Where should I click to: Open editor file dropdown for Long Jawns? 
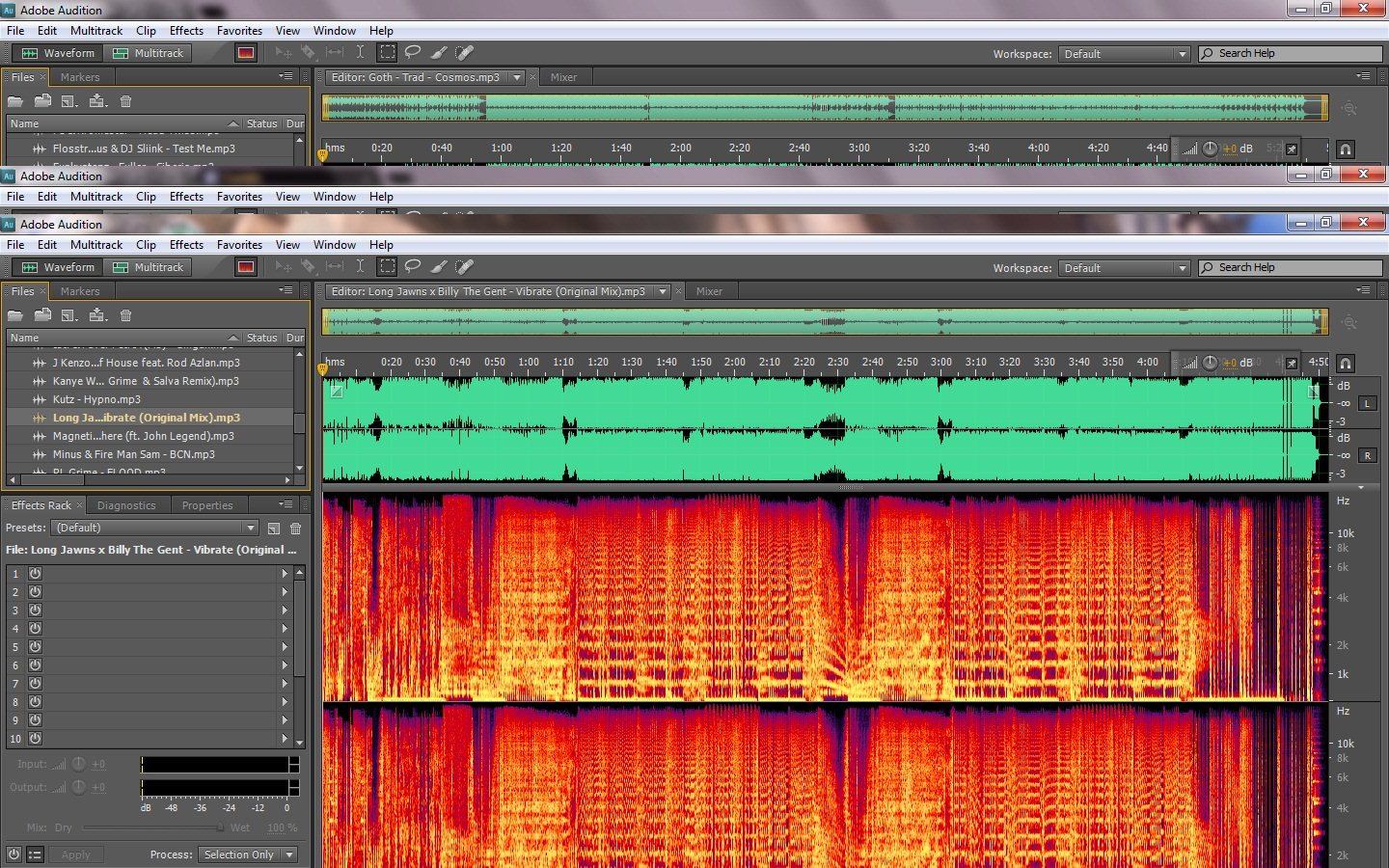click(x=663, y=291)
